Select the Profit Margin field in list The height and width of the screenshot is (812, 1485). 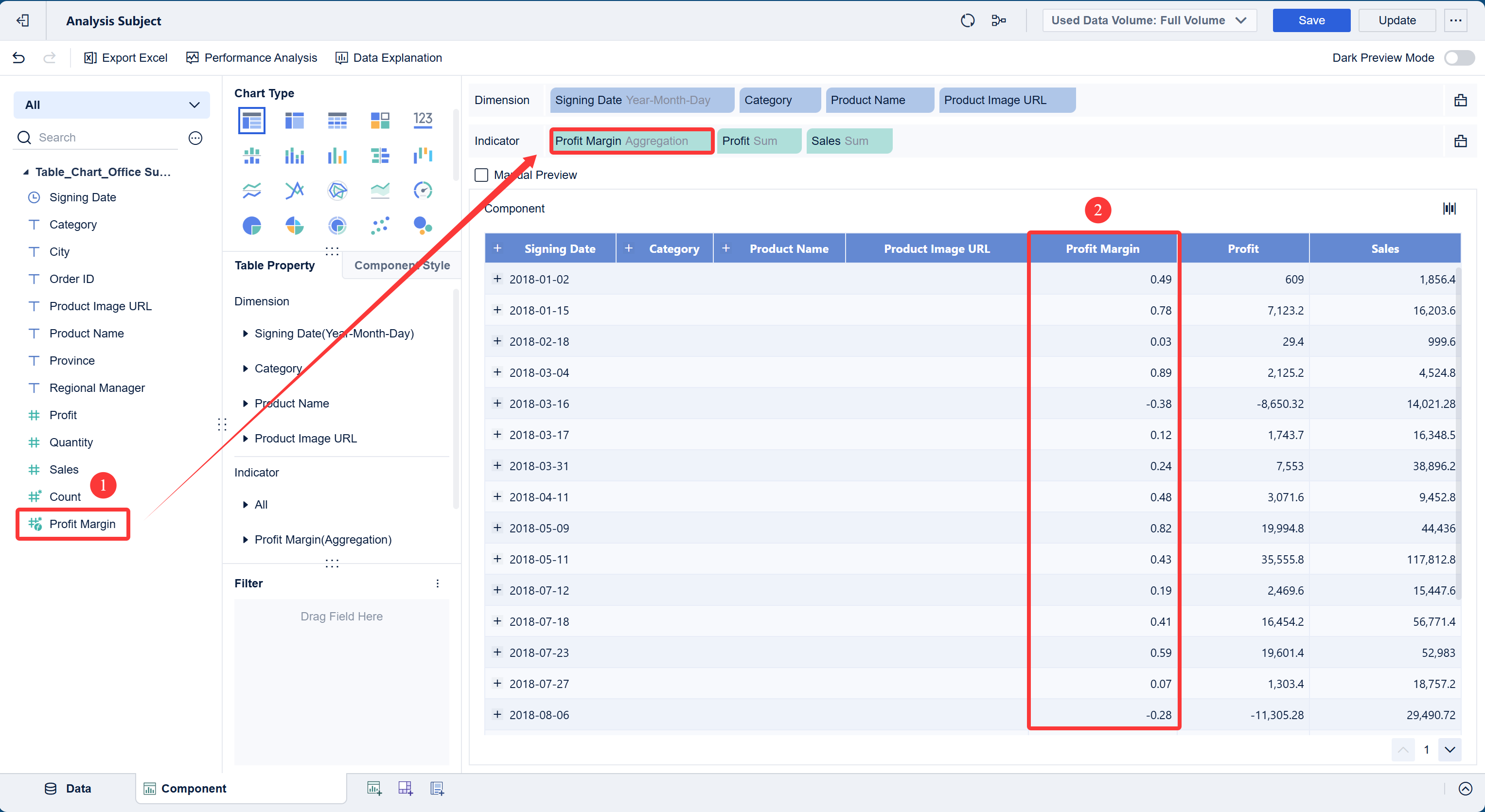[72, 524]
